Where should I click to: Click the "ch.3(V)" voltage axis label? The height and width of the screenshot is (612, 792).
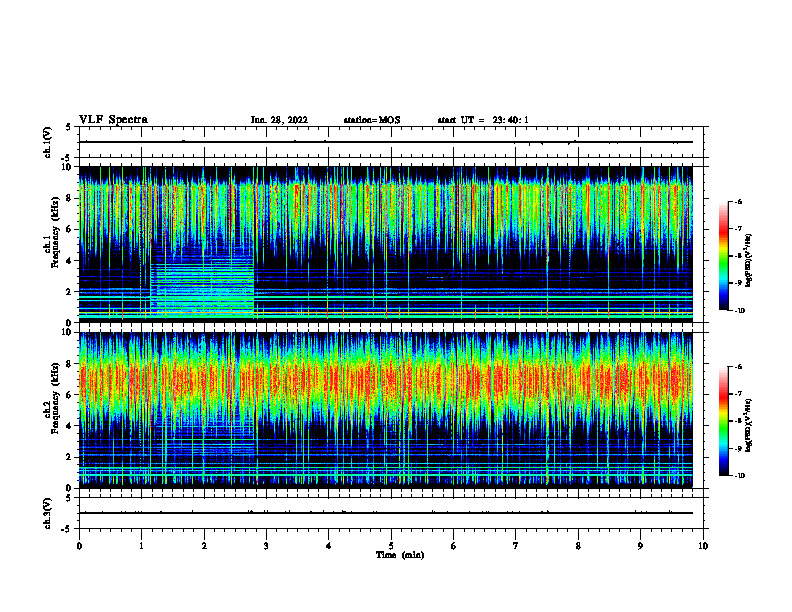[x=47, y=513]
